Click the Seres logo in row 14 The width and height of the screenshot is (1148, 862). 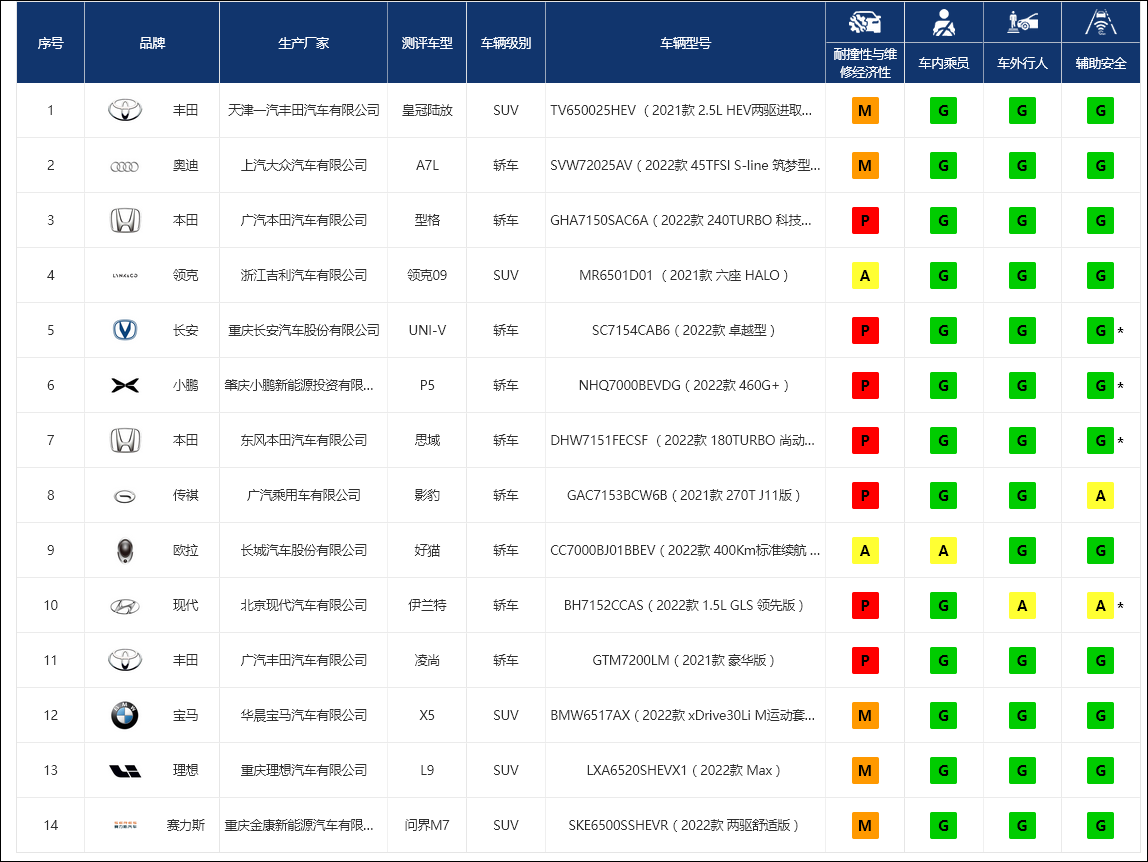click(125, 825)
